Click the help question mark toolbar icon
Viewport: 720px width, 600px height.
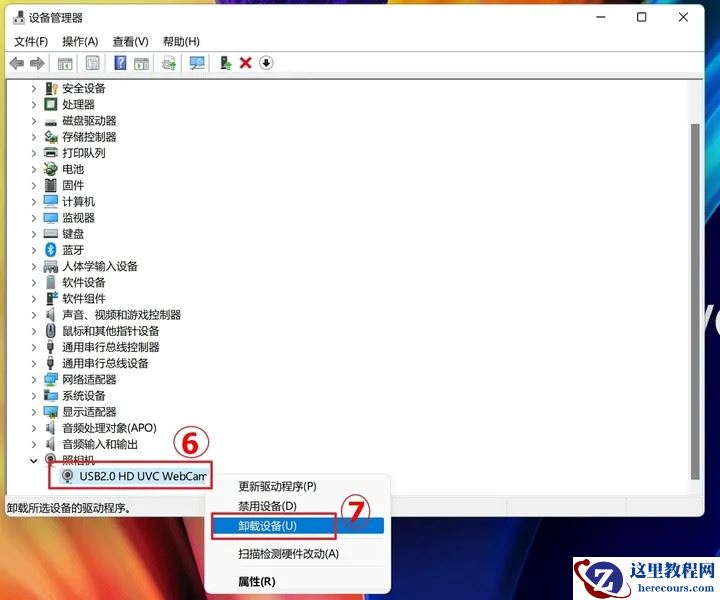(120, 63)
